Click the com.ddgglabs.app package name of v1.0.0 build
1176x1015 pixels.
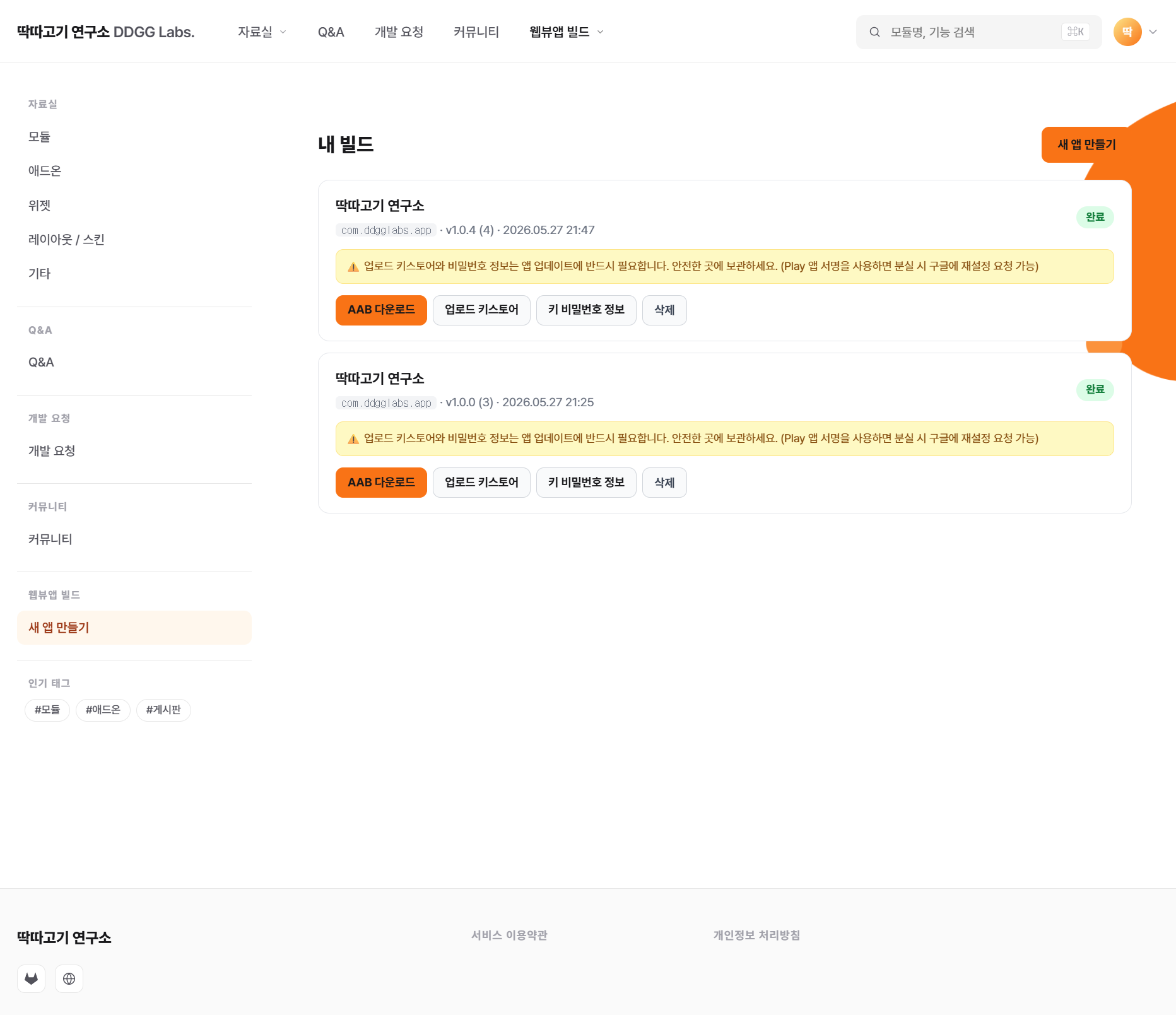click(x=386, y=403)
